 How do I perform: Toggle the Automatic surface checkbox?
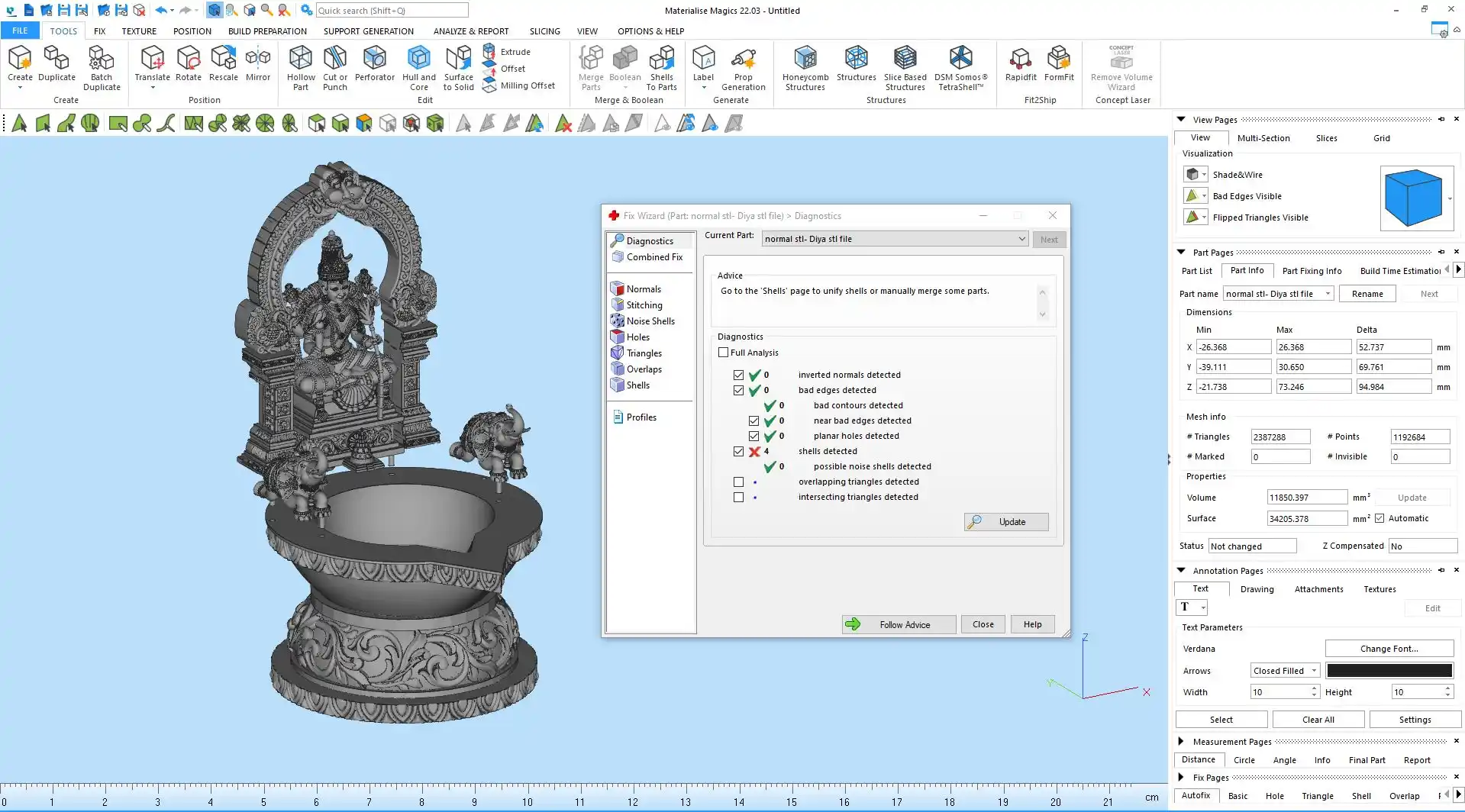pos(1379,518)
